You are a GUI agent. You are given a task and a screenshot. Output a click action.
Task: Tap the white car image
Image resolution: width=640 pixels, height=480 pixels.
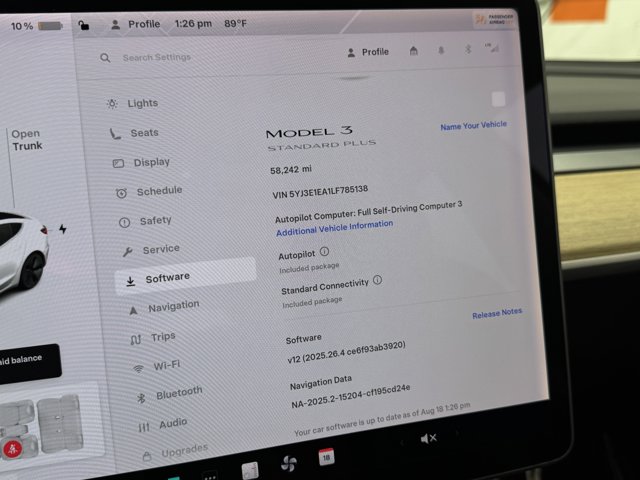coord(22,252)
